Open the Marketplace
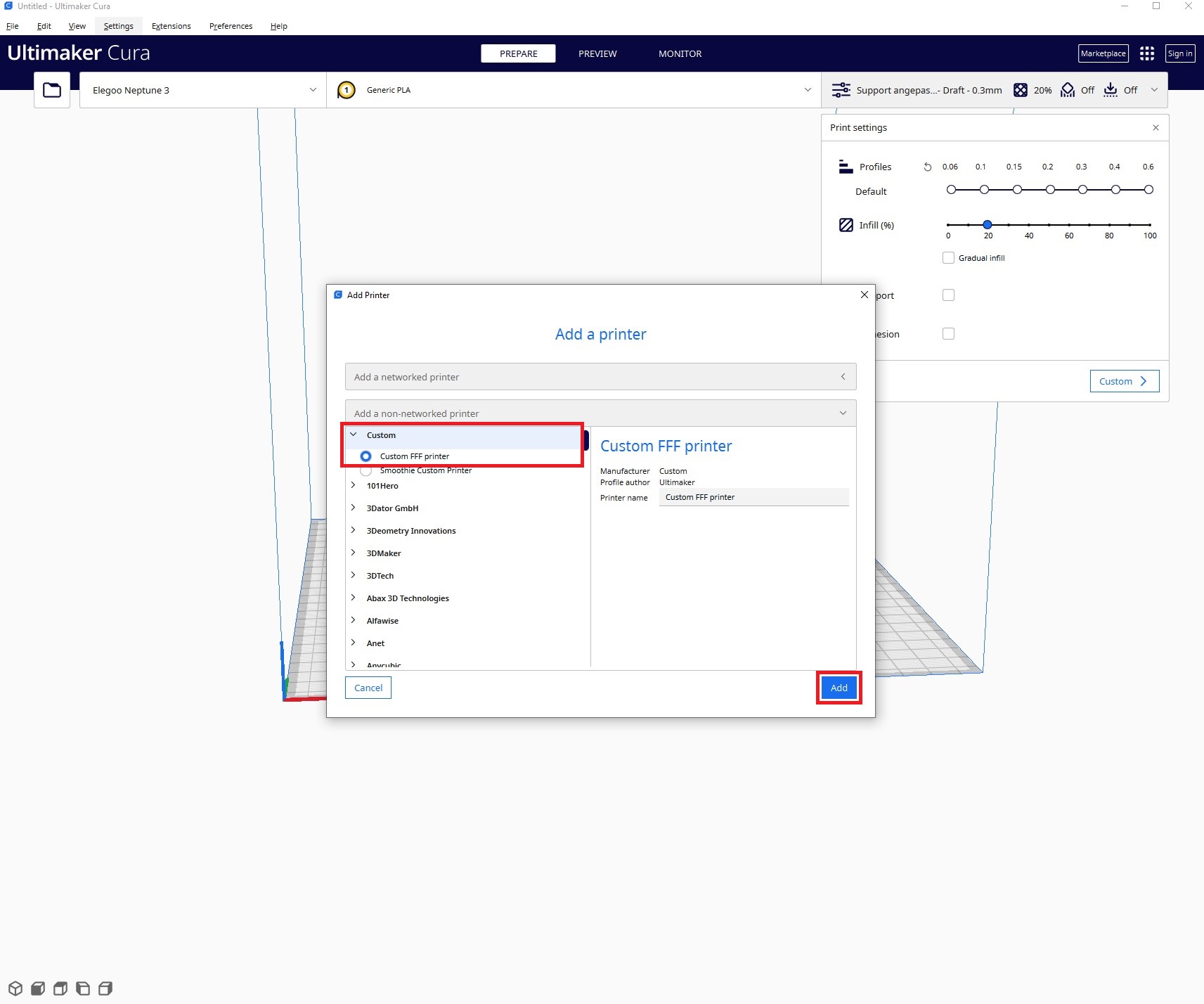This screenshot has width=1204, height=1004. tap(1103, 53)
